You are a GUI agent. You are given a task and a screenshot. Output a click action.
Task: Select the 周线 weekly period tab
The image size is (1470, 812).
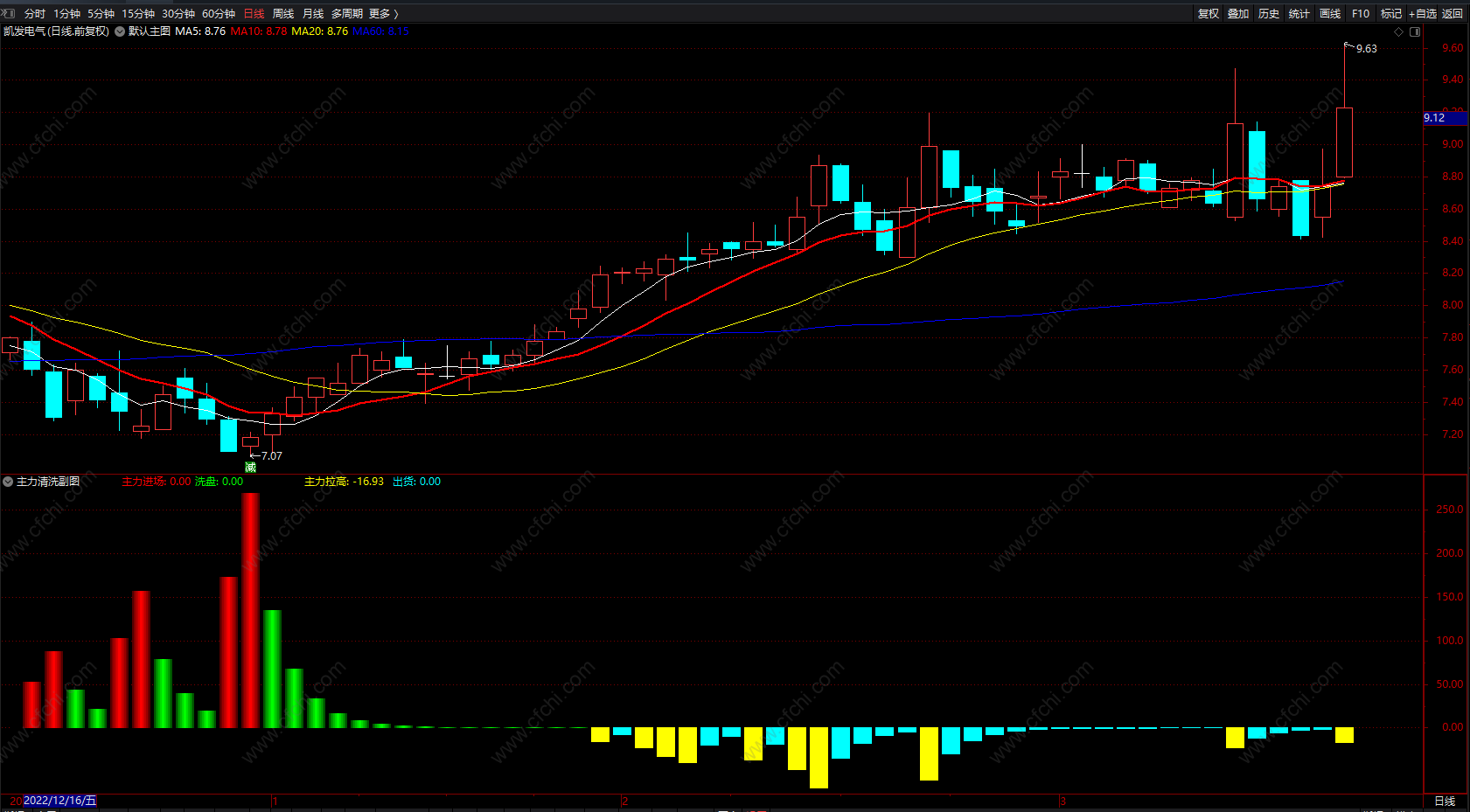[x=283, y=13]
